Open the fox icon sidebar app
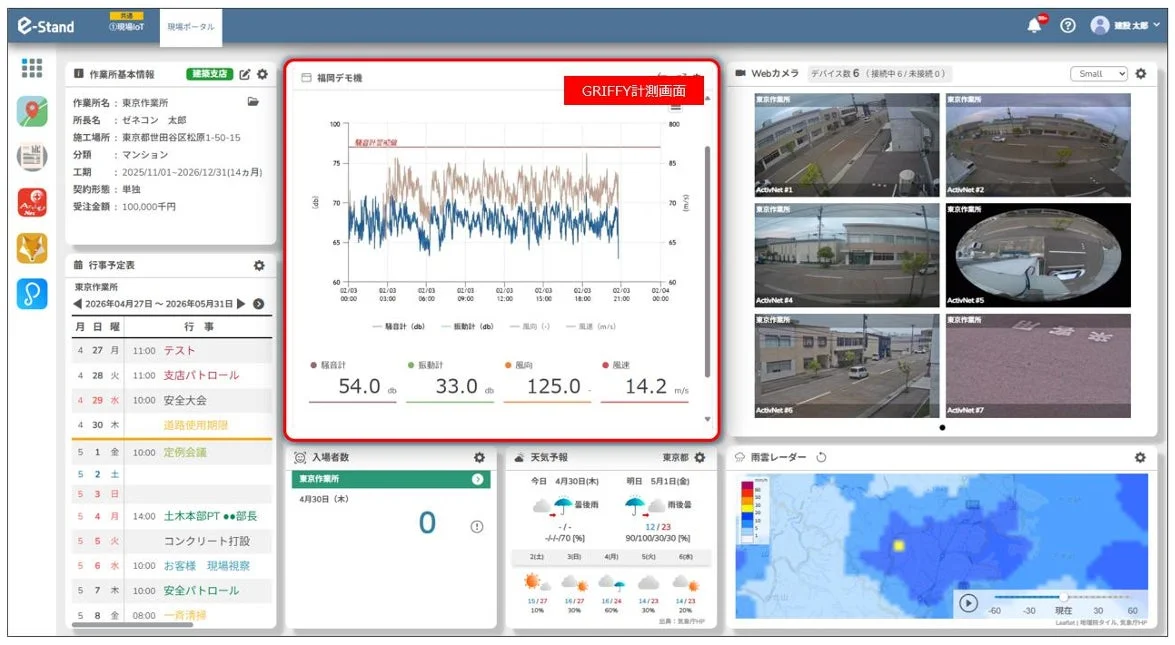Image resolution: width=1175 pixels, height=645 pixels. point(31,248)
